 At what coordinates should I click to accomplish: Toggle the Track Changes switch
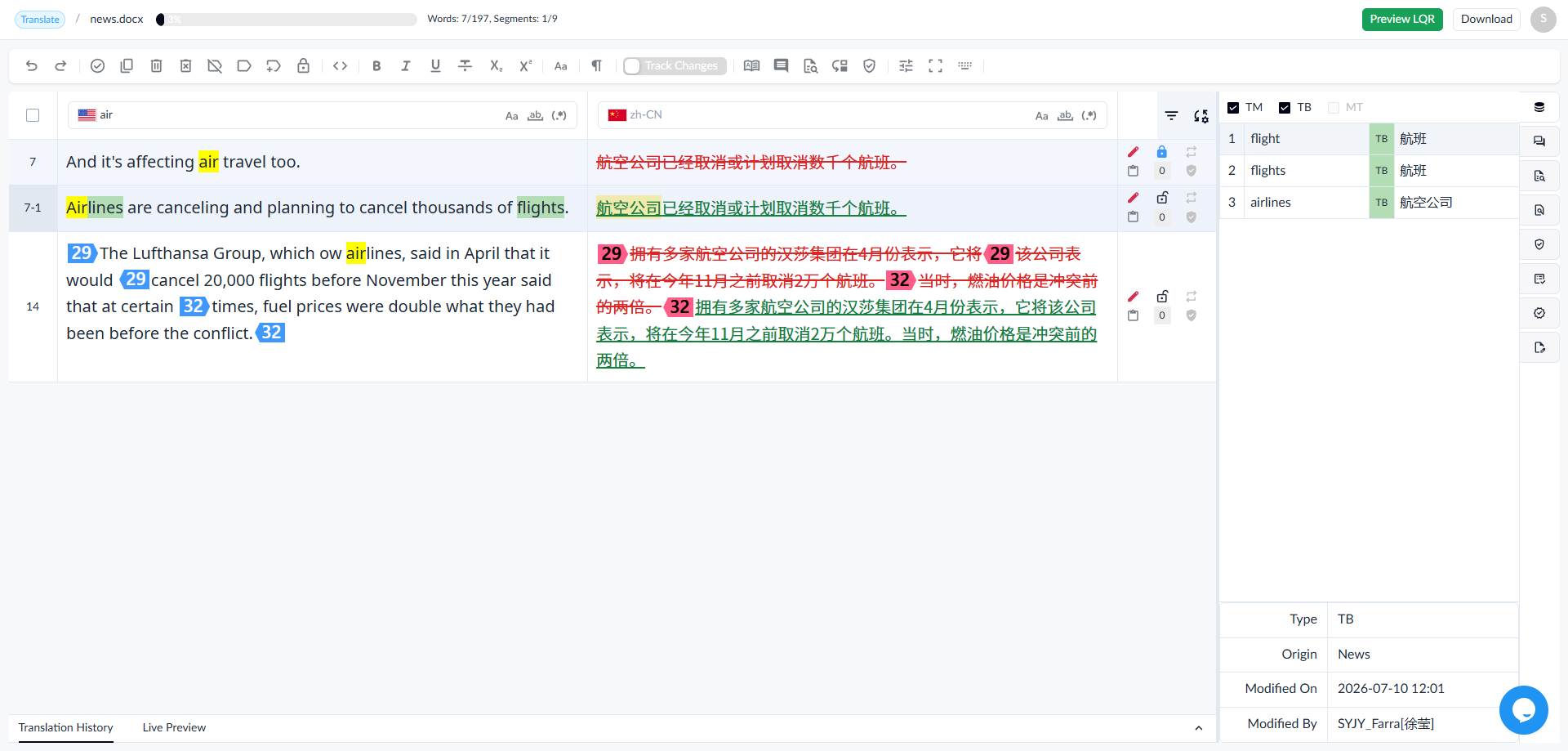tap(675, 66)
